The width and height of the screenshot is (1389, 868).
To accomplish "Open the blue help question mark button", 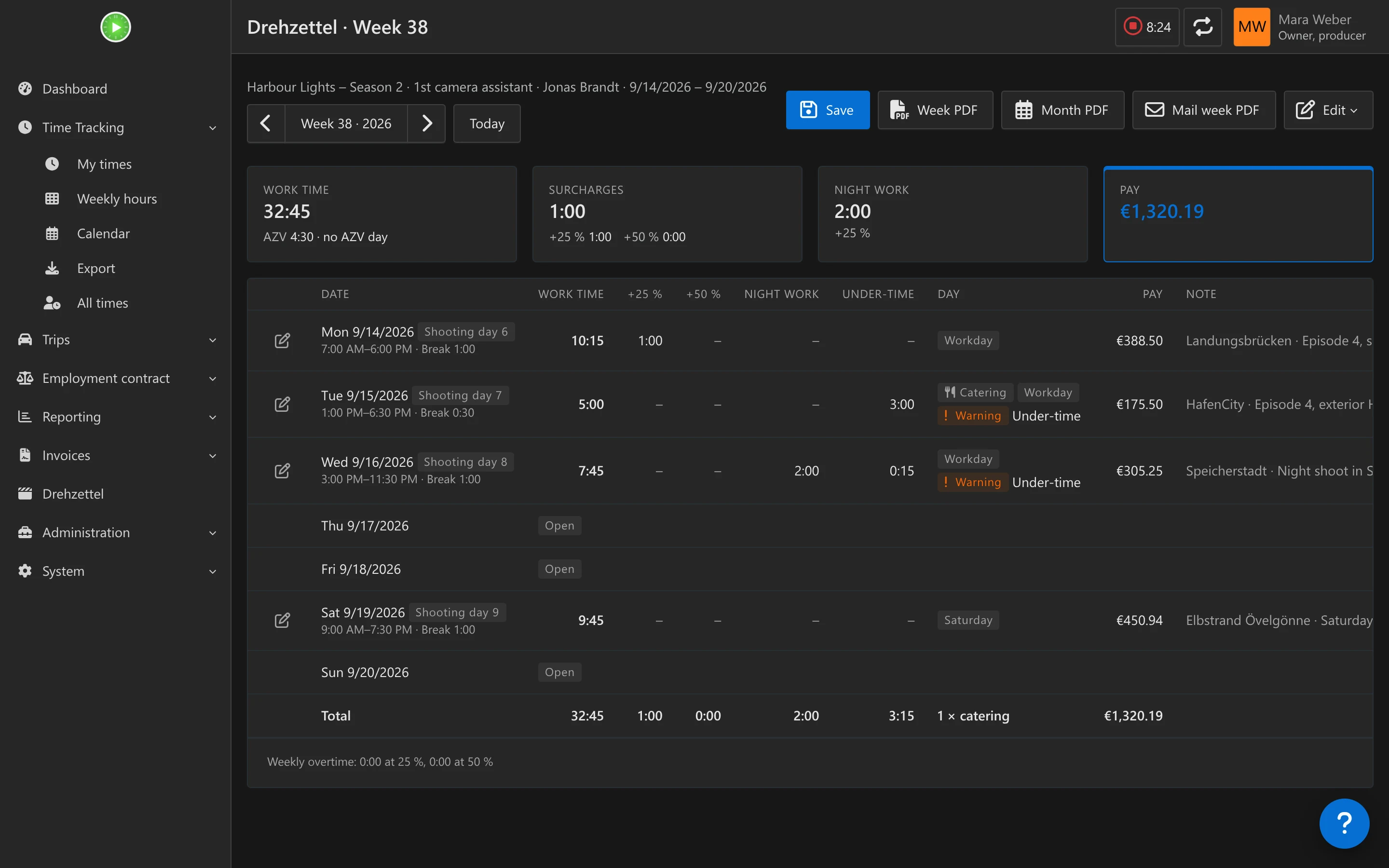I will click(1344, 823).
